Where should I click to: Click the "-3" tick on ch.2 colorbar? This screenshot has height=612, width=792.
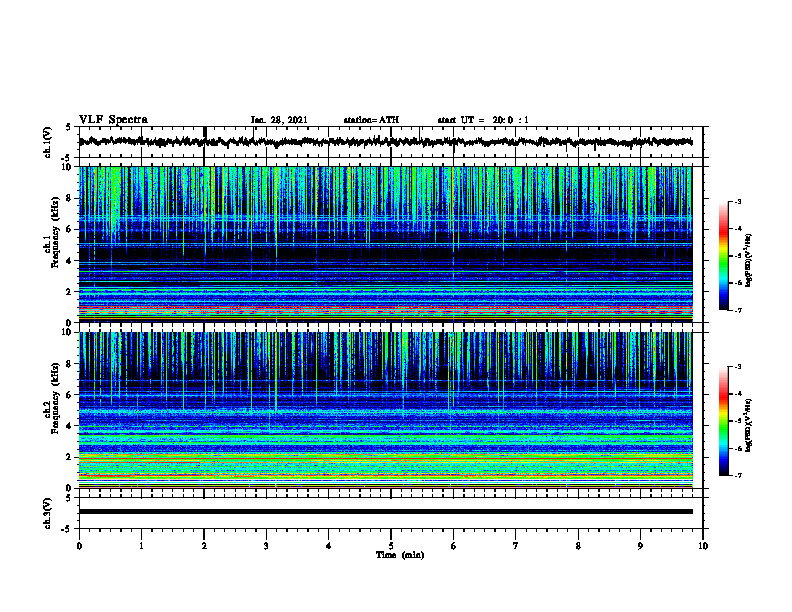point(738,367)
